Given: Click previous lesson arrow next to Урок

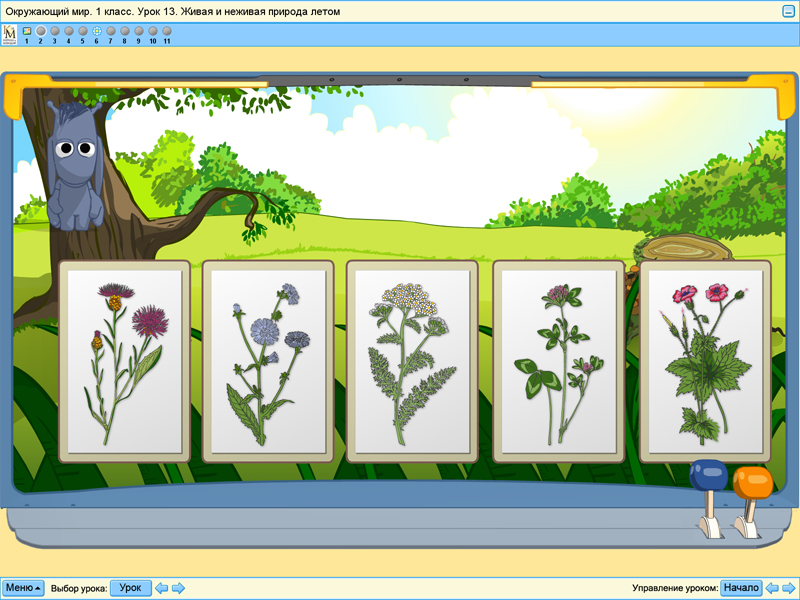Looking at the screenshot, I should coord(161,588).
